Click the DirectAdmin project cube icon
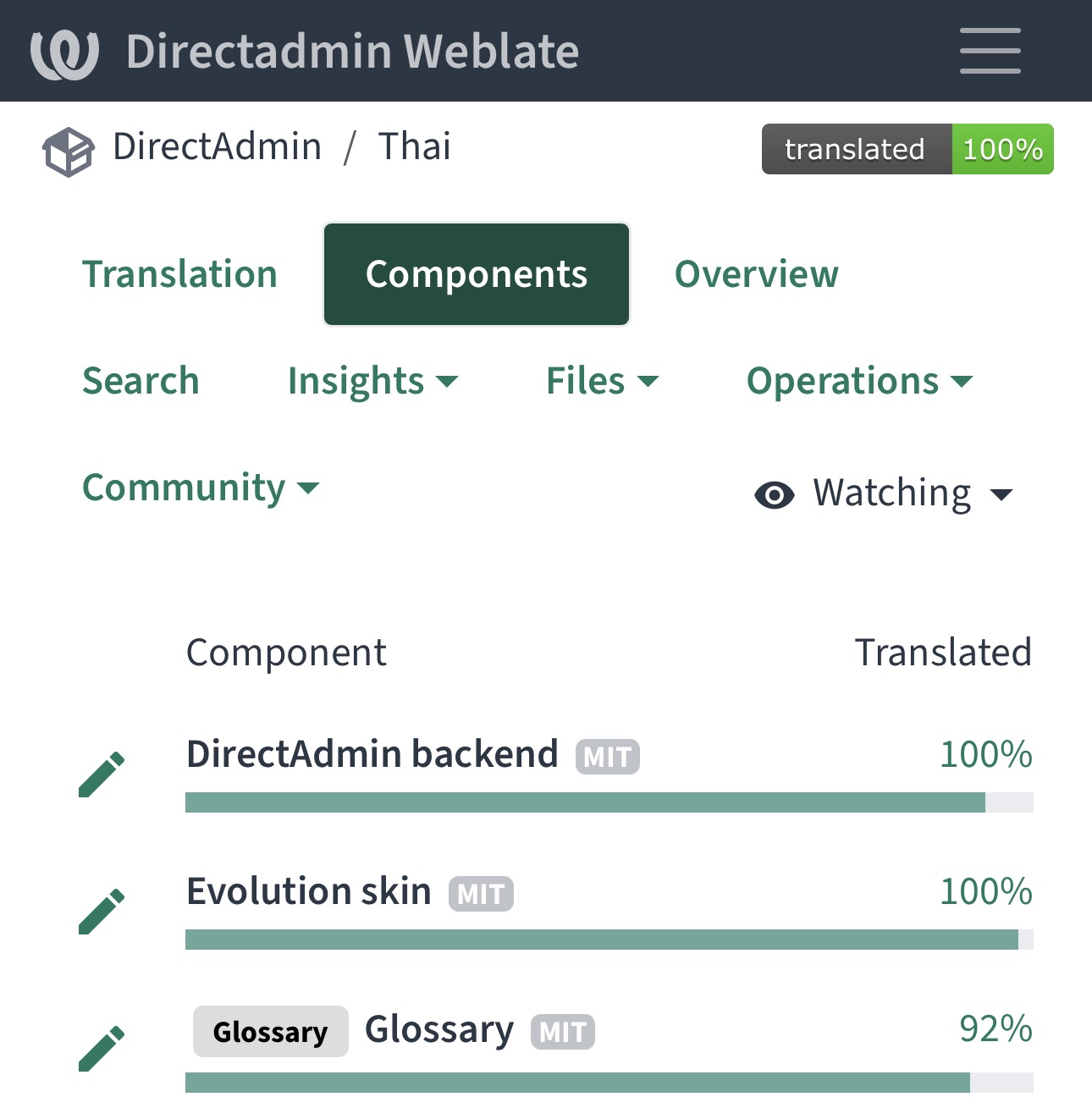The image size is (1092, 1119). (68, 152)
